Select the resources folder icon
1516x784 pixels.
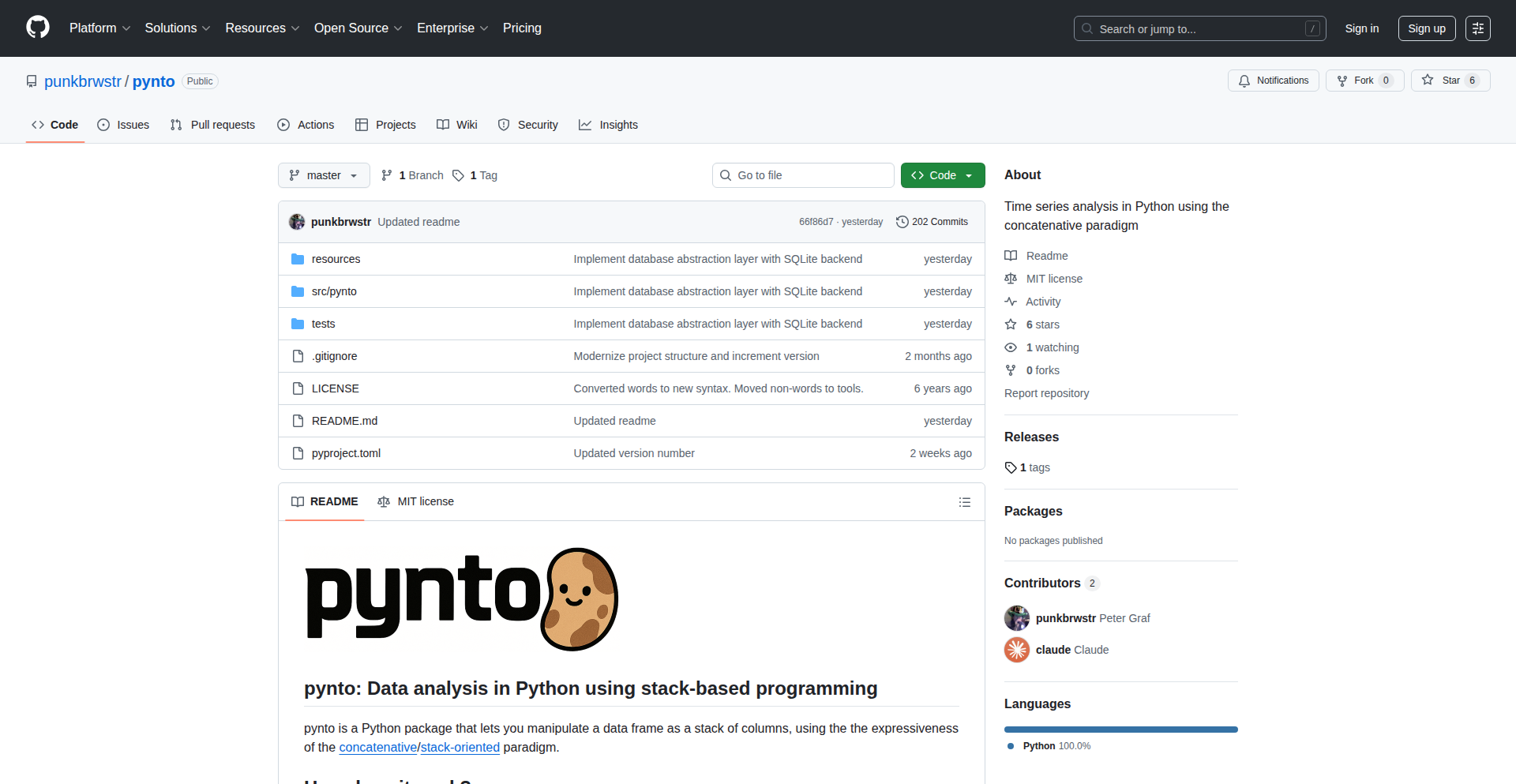298,259
